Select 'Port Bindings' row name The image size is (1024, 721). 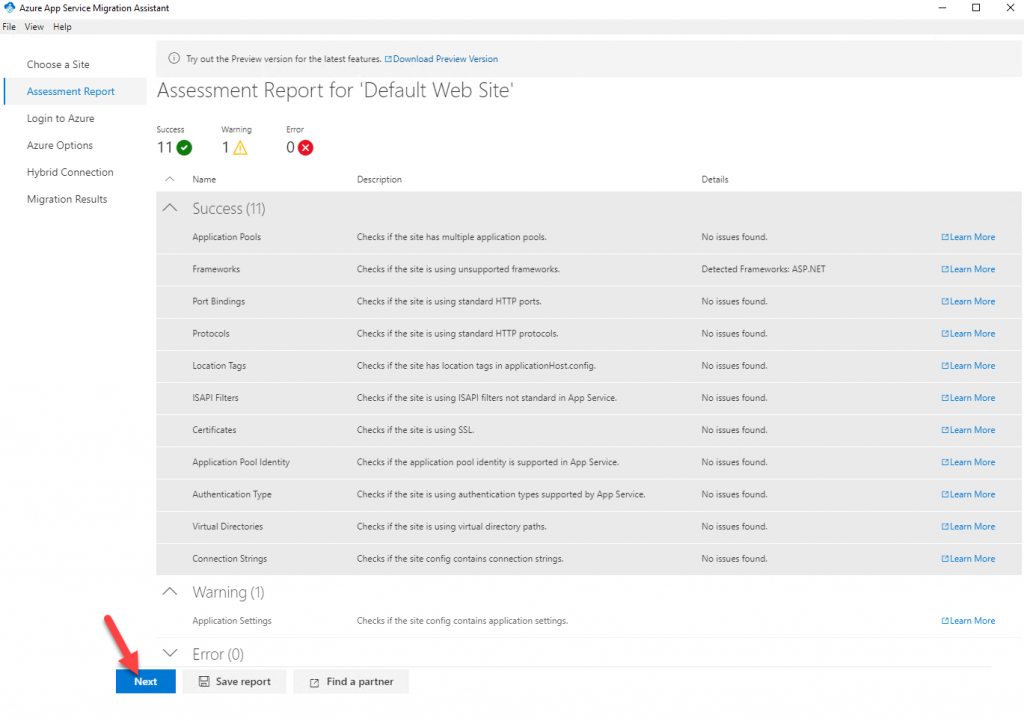(218, 301)
